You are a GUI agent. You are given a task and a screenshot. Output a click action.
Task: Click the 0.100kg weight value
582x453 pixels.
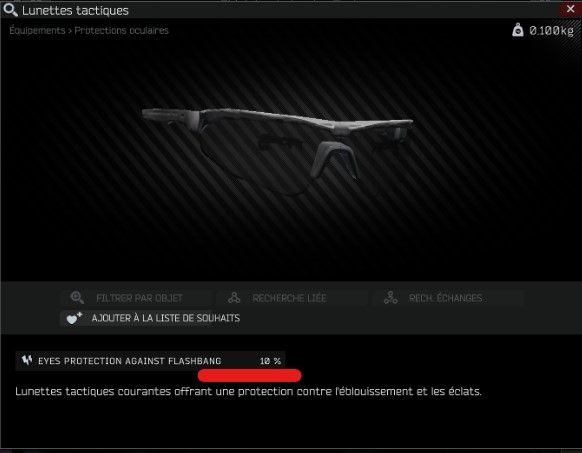coord(551,30)
